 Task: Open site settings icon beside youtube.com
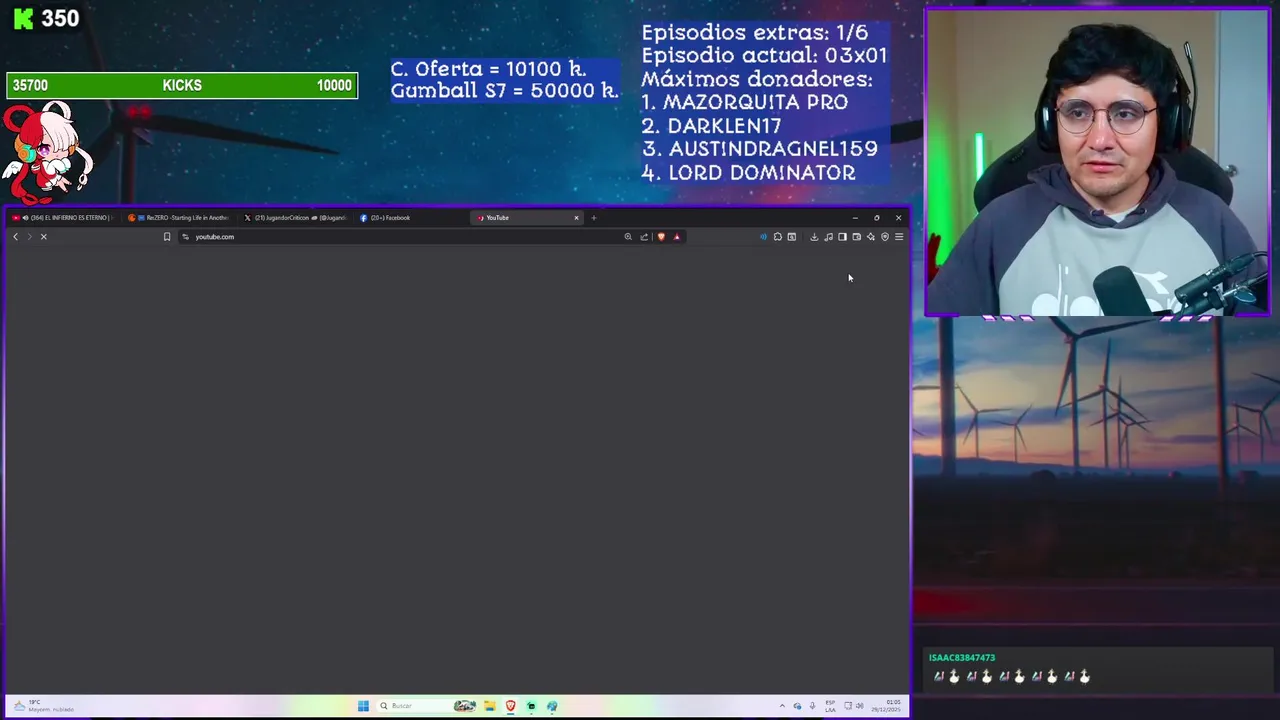[185, 237]
